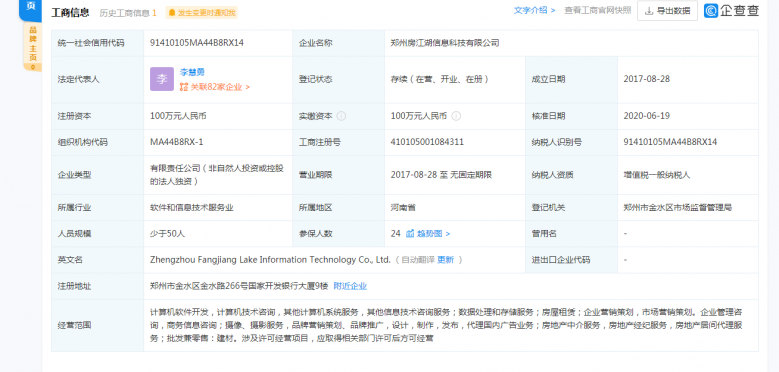The width and height of the screenshot is (779, 372).
Task: Click 自动翻译 label
Action: pos(418,260)
